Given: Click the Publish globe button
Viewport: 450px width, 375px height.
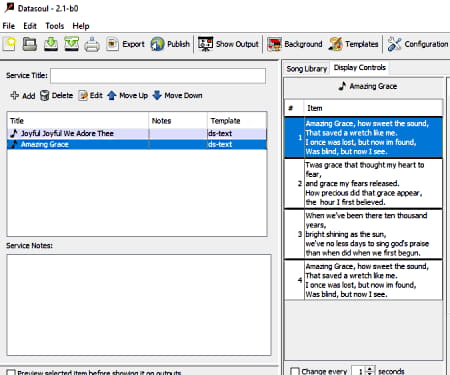Looking at the screenshot, I should click(170, 44).
